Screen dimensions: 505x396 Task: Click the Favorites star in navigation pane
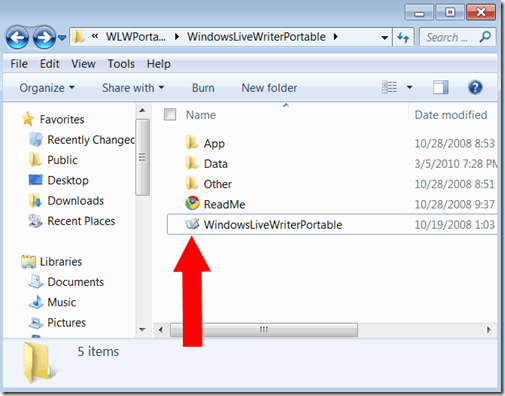point(28,119)
